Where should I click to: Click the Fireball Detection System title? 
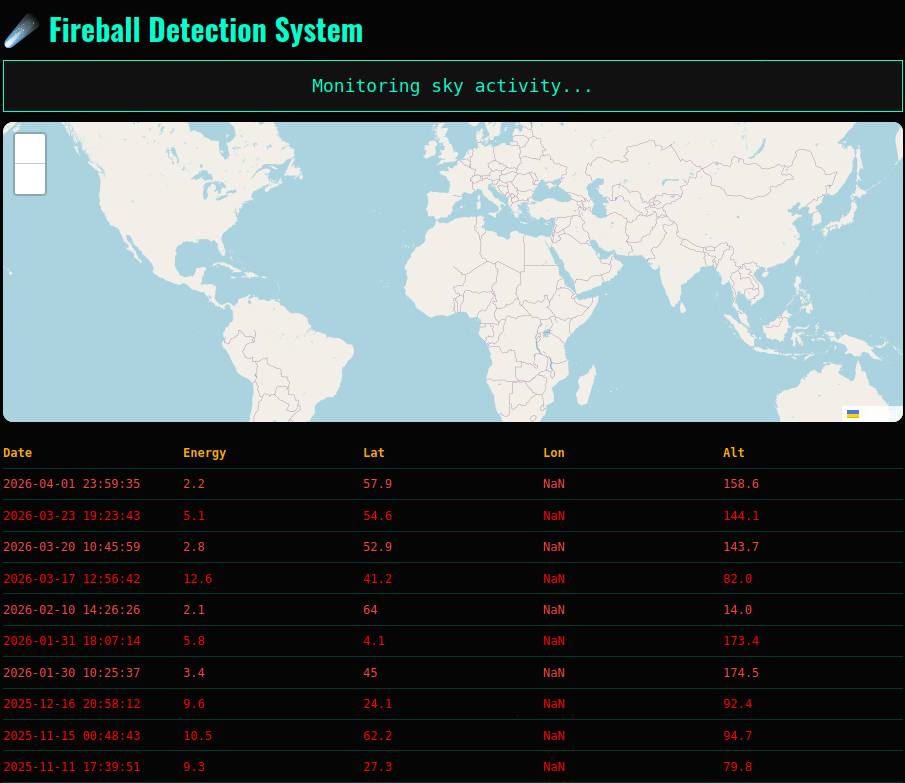(x=205, y=30)
